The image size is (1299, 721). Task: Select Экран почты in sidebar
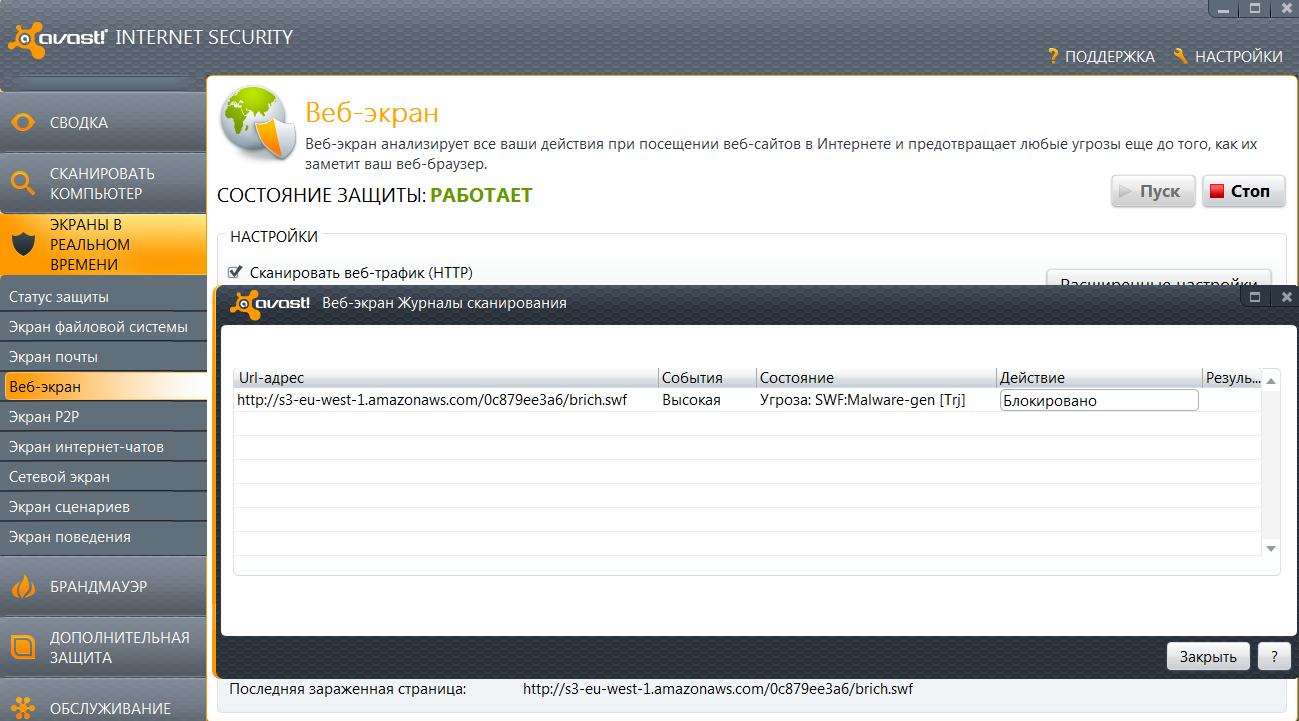pyautogui.click(x=53, y=357)
